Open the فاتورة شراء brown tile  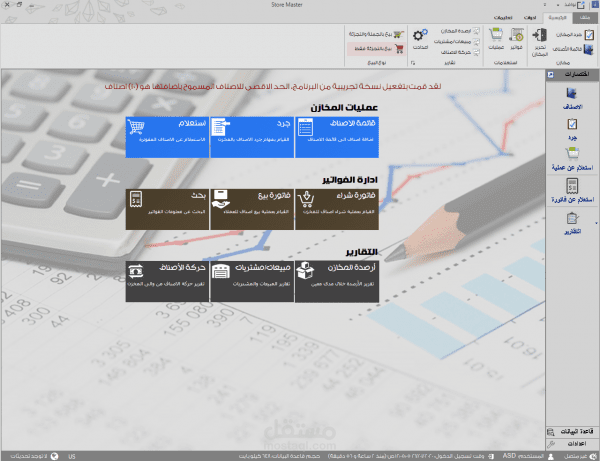click(337, 209)
